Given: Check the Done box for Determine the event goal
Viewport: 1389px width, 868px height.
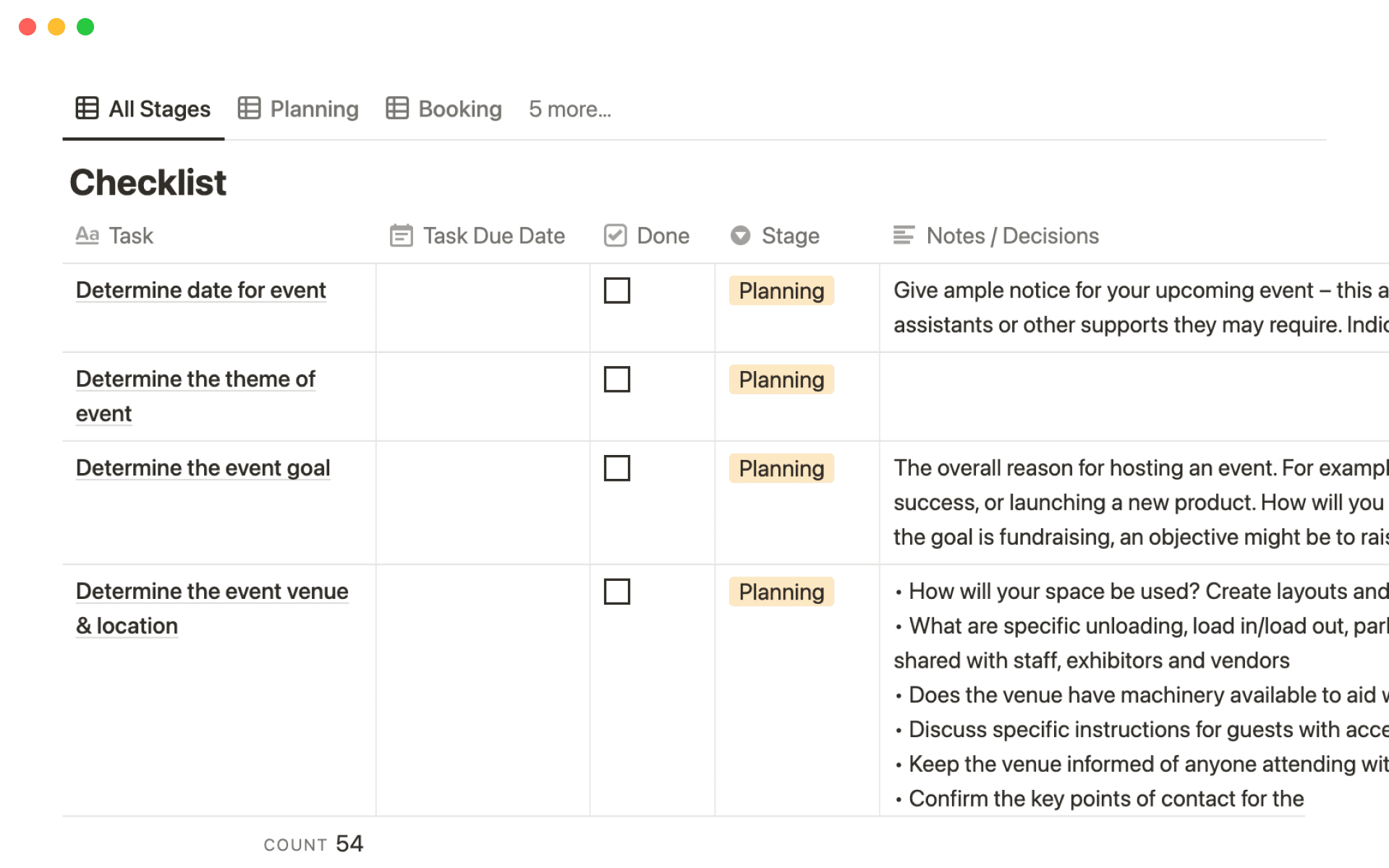Looking at the screenshot, I should tap(617, 468).
